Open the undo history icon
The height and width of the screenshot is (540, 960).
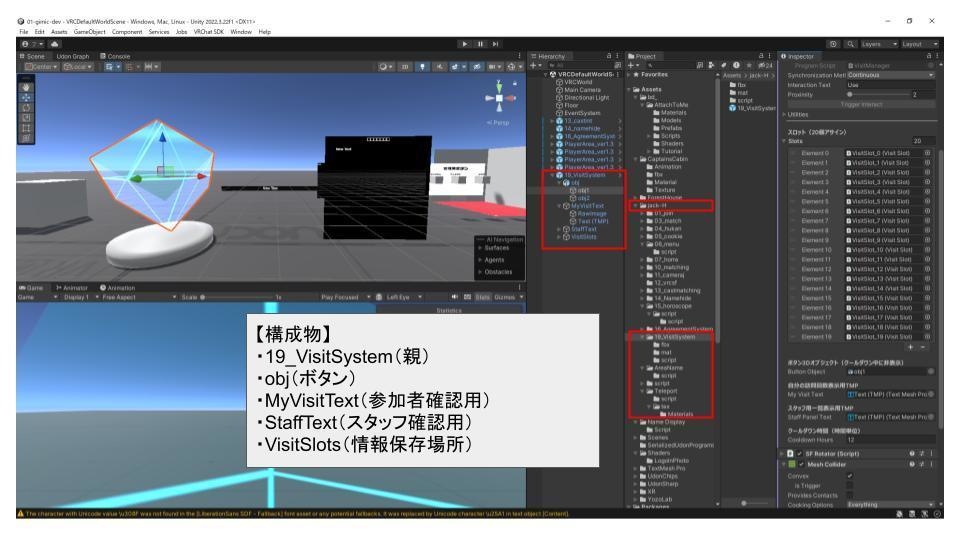[833, 44]
